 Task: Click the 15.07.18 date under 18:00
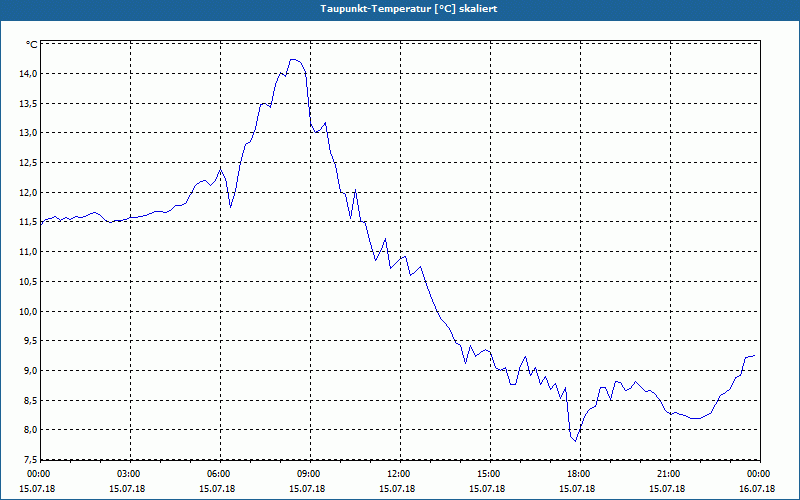(578, 489)
